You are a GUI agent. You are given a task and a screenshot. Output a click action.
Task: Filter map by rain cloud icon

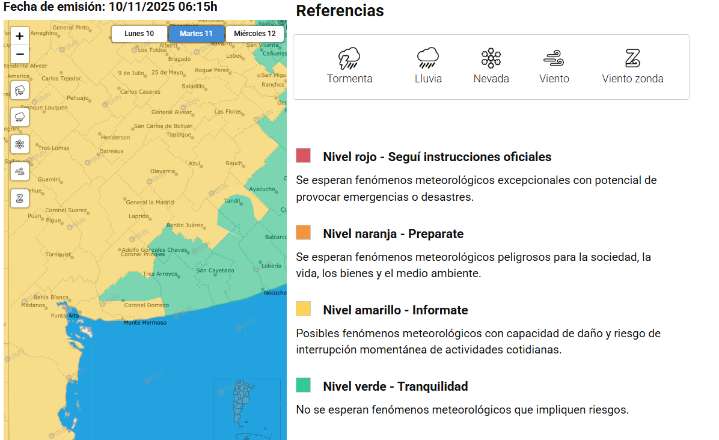pyautogui.click(x=20, y=117)
